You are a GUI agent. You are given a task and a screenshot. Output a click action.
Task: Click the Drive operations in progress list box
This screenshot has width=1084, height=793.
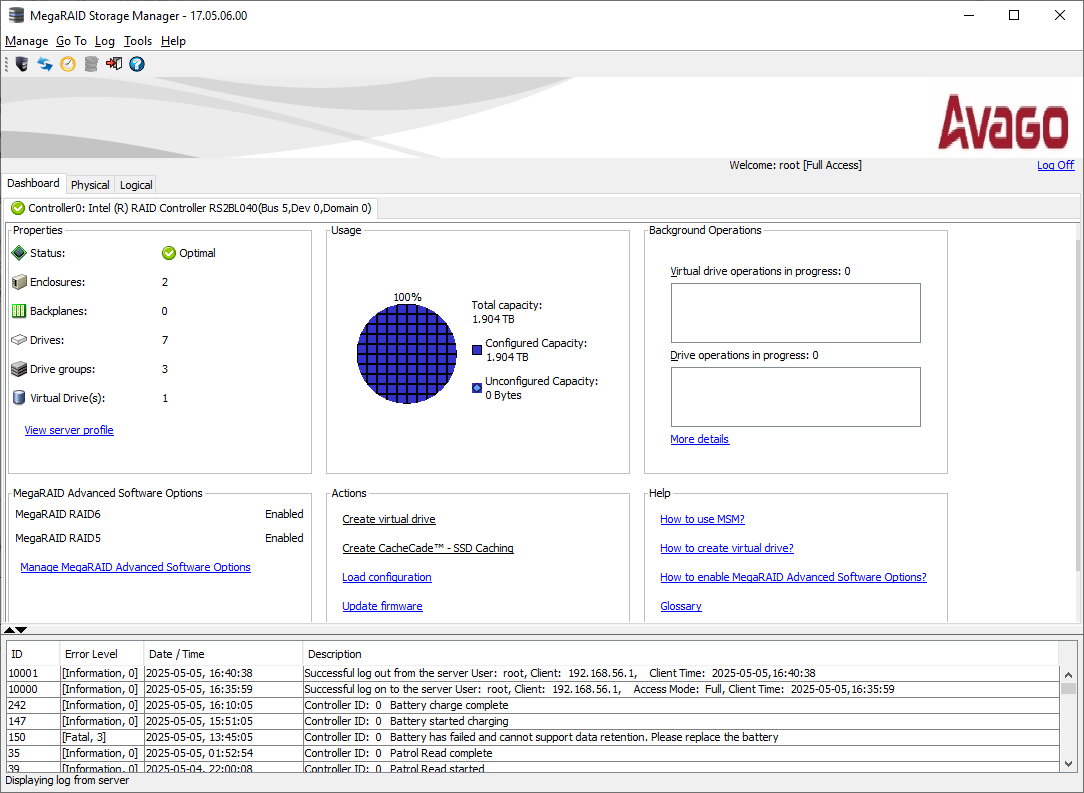click(x=796, y=397)
